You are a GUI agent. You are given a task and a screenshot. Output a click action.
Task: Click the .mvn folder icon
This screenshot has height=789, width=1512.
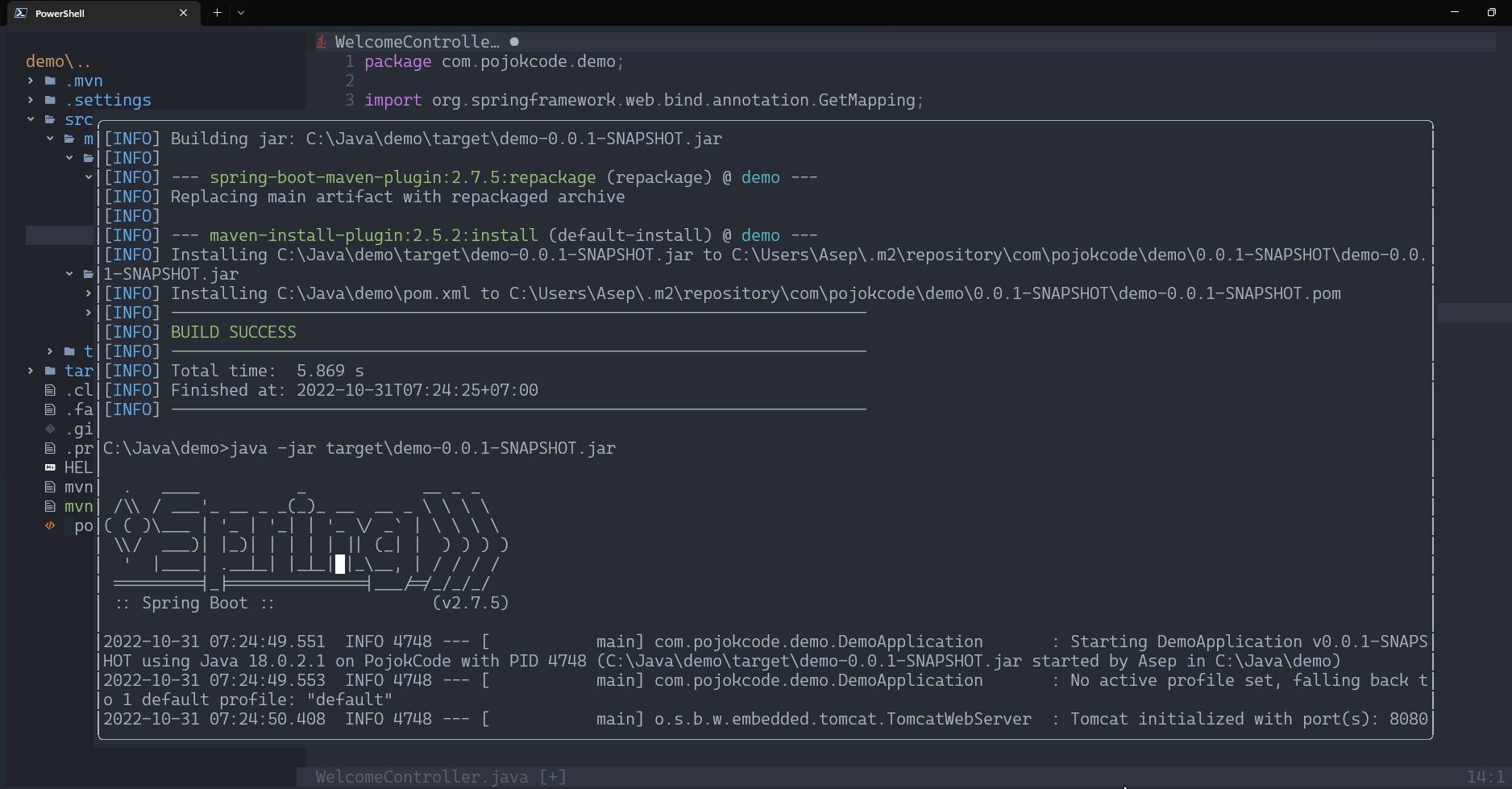coord(50,81)
